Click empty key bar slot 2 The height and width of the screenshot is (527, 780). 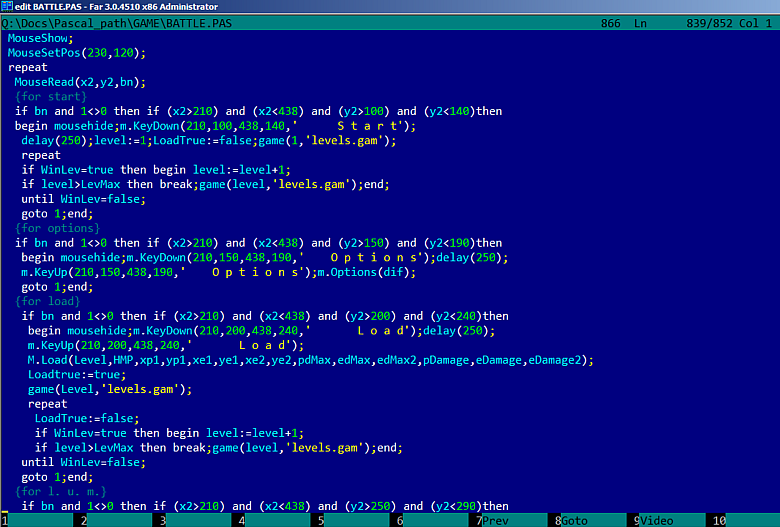click(116, 521)
